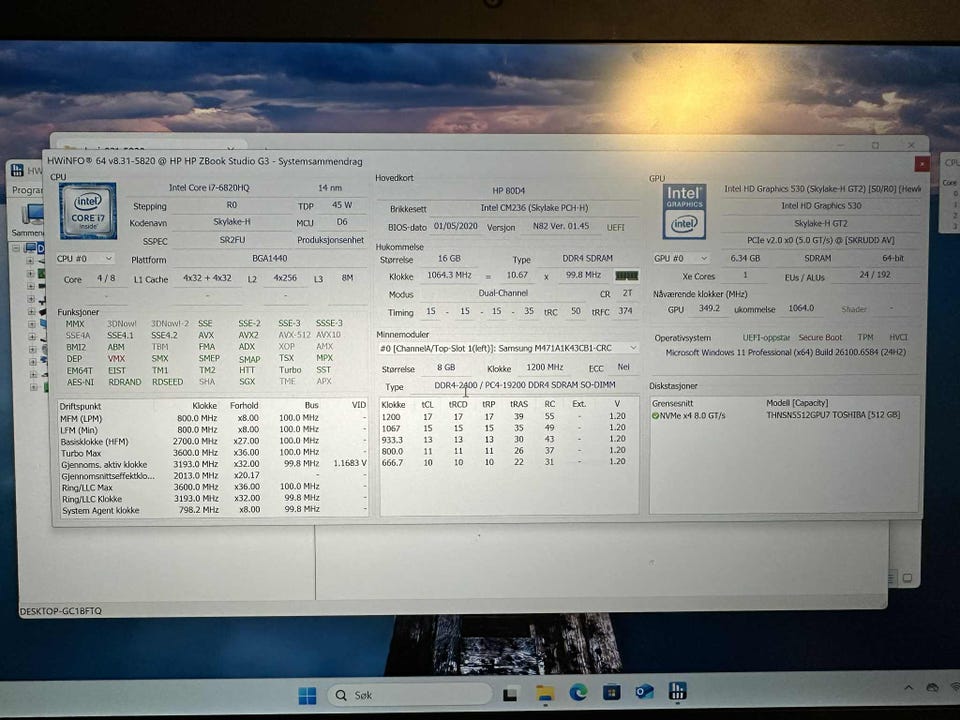Launch Microsoft Edge from the taskbar
Screen dimensions: 960x720
pyautogui.click(x=578, y=692)
